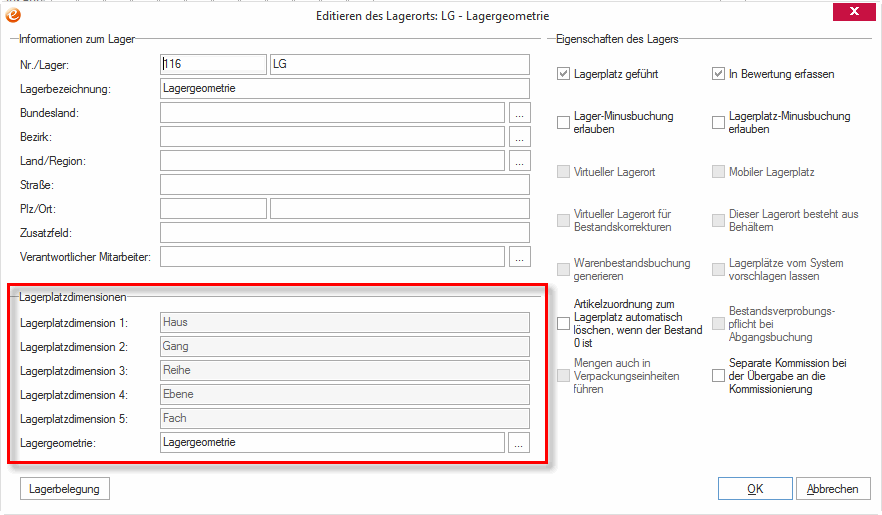Click the Ort input field
Viewport: 882px width, 515px height.
point(400,209)
